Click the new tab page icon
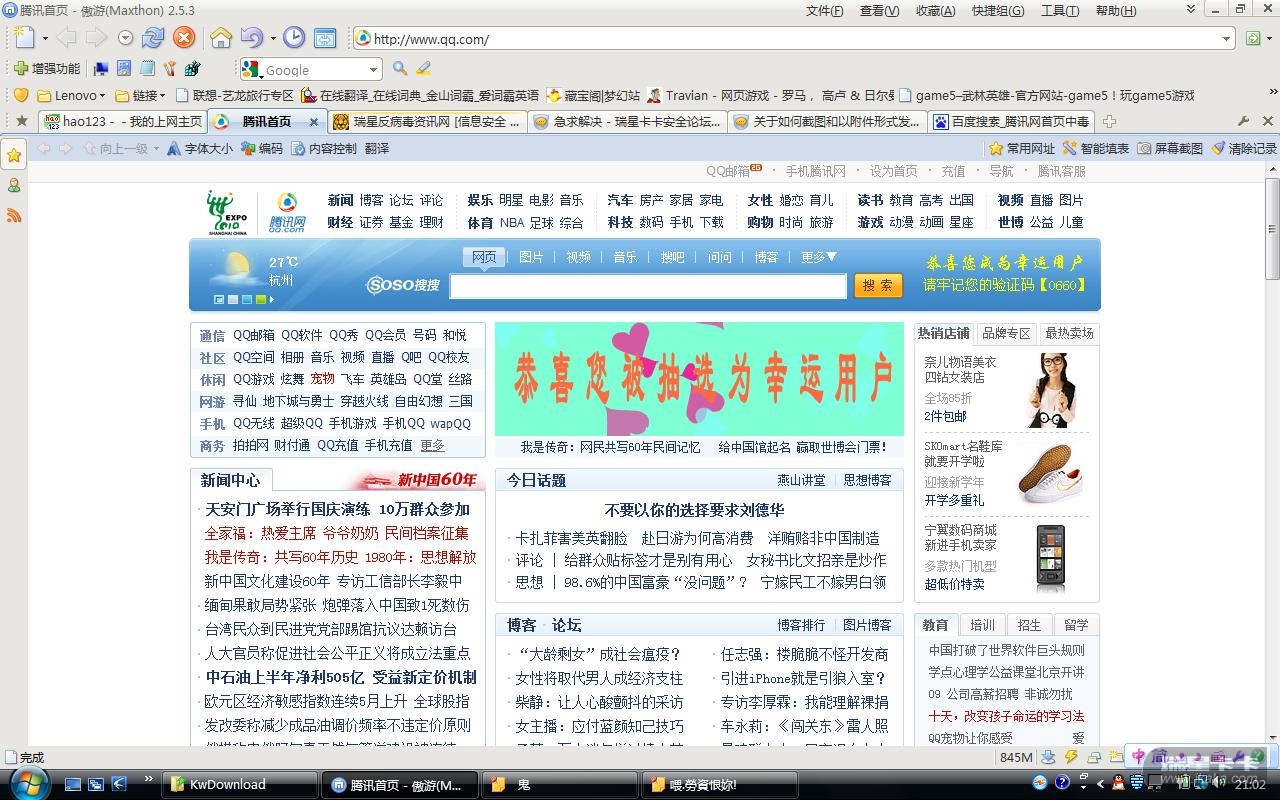This screenshot has width=1280, height=800. 24,38
